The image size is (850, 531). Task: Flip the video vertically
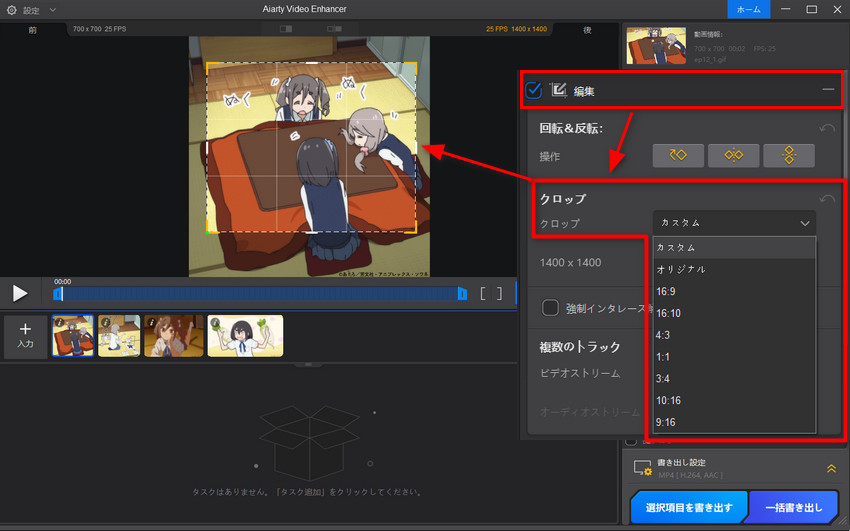[x=789, y=156]
